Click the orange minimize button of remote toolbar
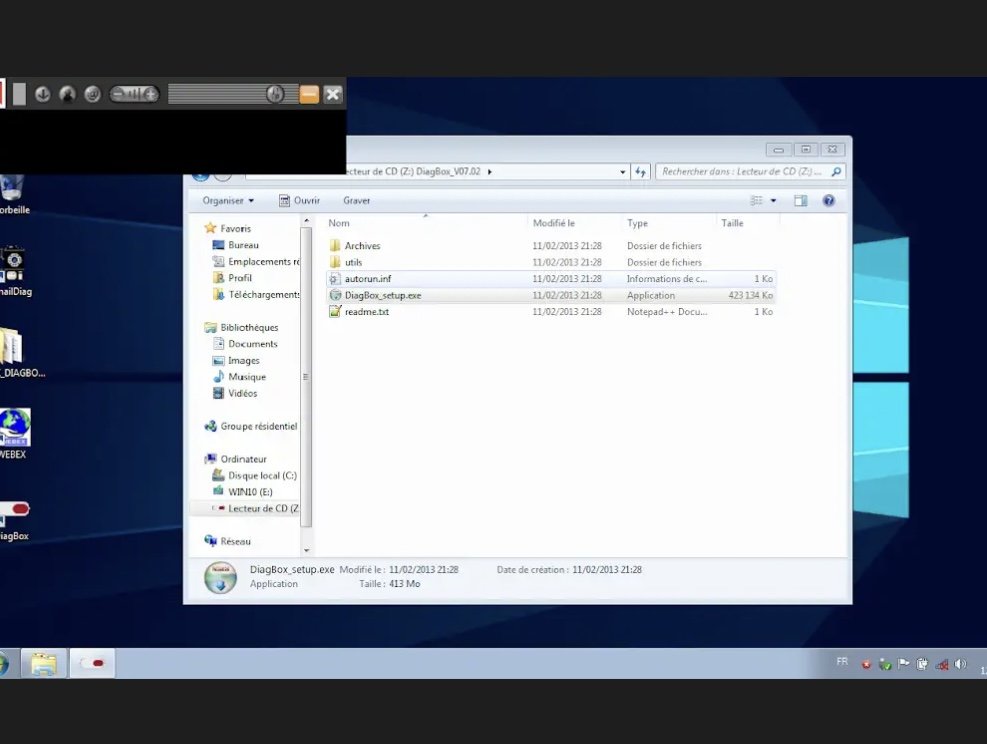 tap(309, 94)
